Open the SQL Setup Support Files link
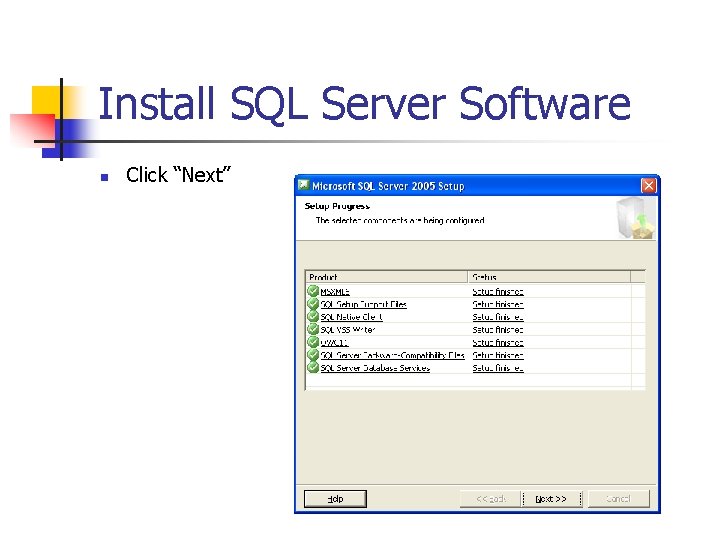The image size is (720, 540). [363, 304]
